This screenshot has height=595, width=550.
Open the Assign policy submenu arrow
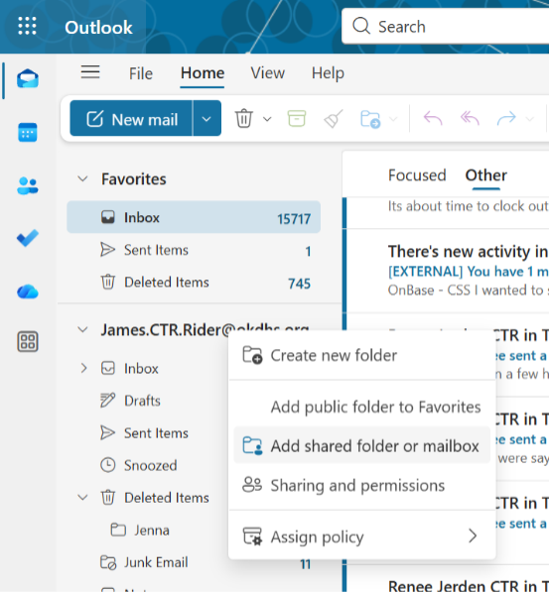473,536
